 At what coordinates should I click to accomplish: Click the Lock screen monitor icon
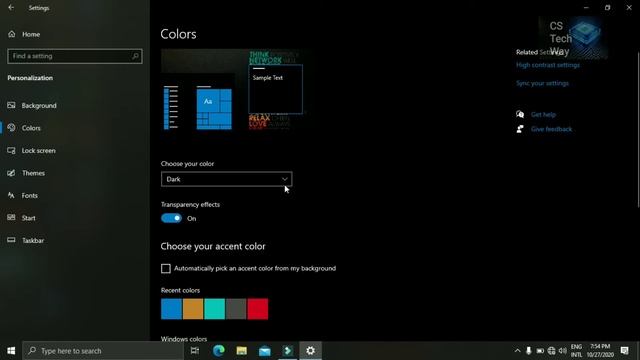(x=11, y=150)
